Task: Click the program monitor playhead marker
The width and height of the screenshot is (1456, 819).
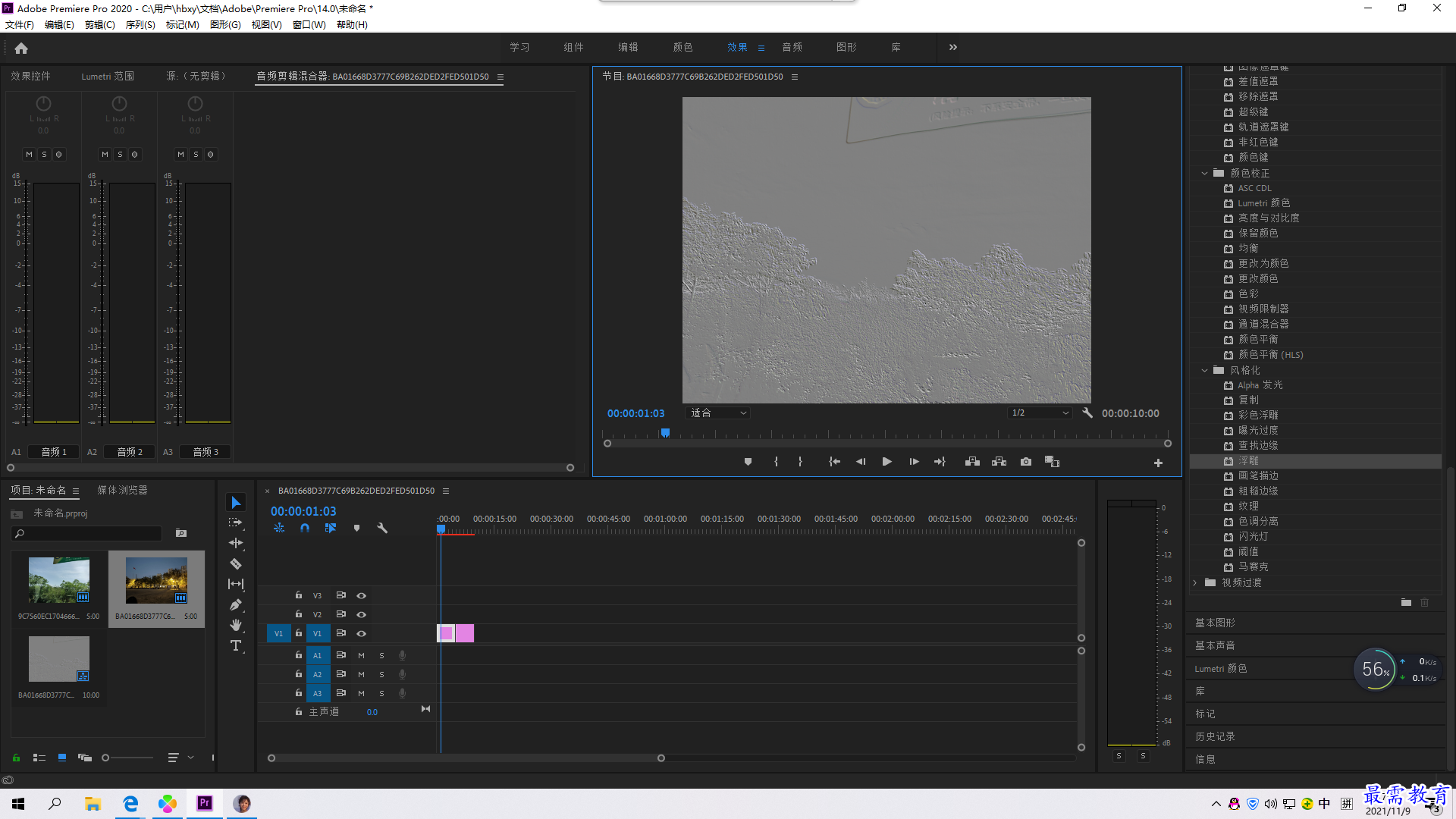Action: (665, 433)
